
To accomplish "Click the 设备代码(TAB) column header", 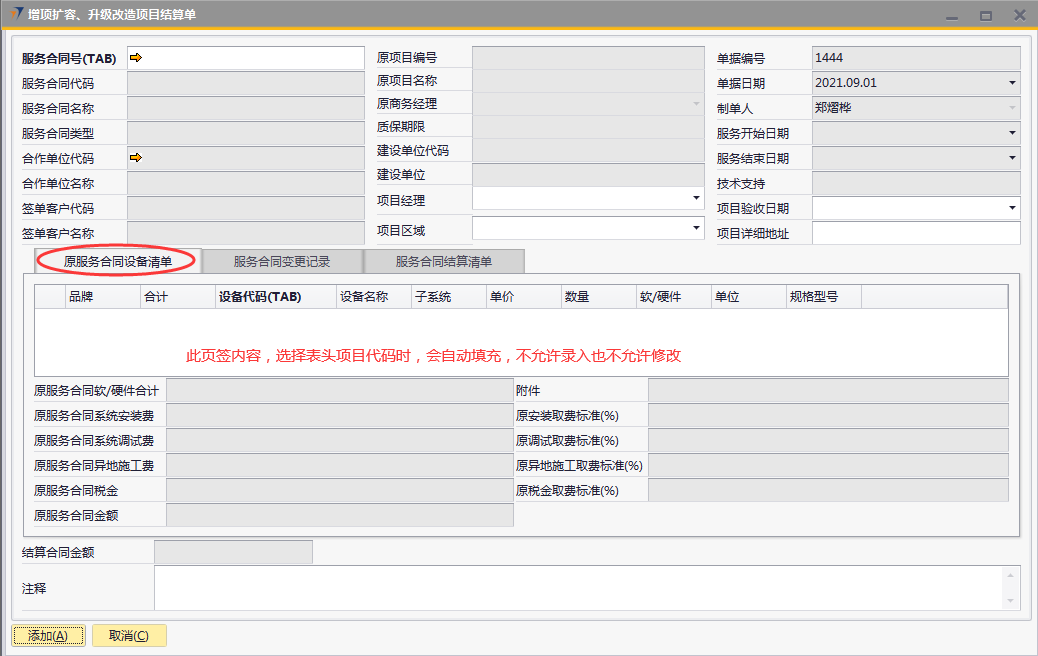I will pyautogui.click(x=260, y=297).
